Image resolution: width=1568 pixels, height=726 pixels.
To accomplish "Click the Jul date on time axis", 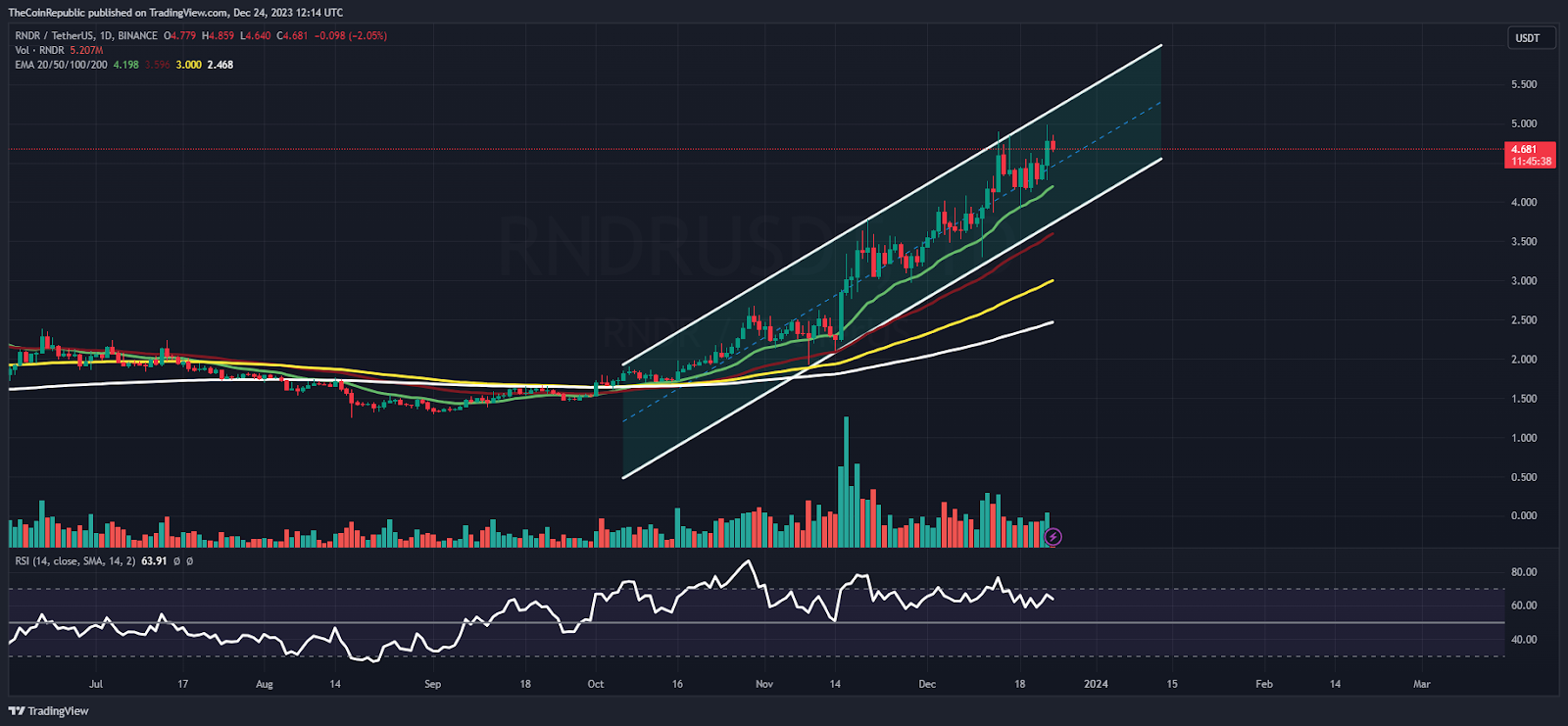I will click(x=96, y=684).
